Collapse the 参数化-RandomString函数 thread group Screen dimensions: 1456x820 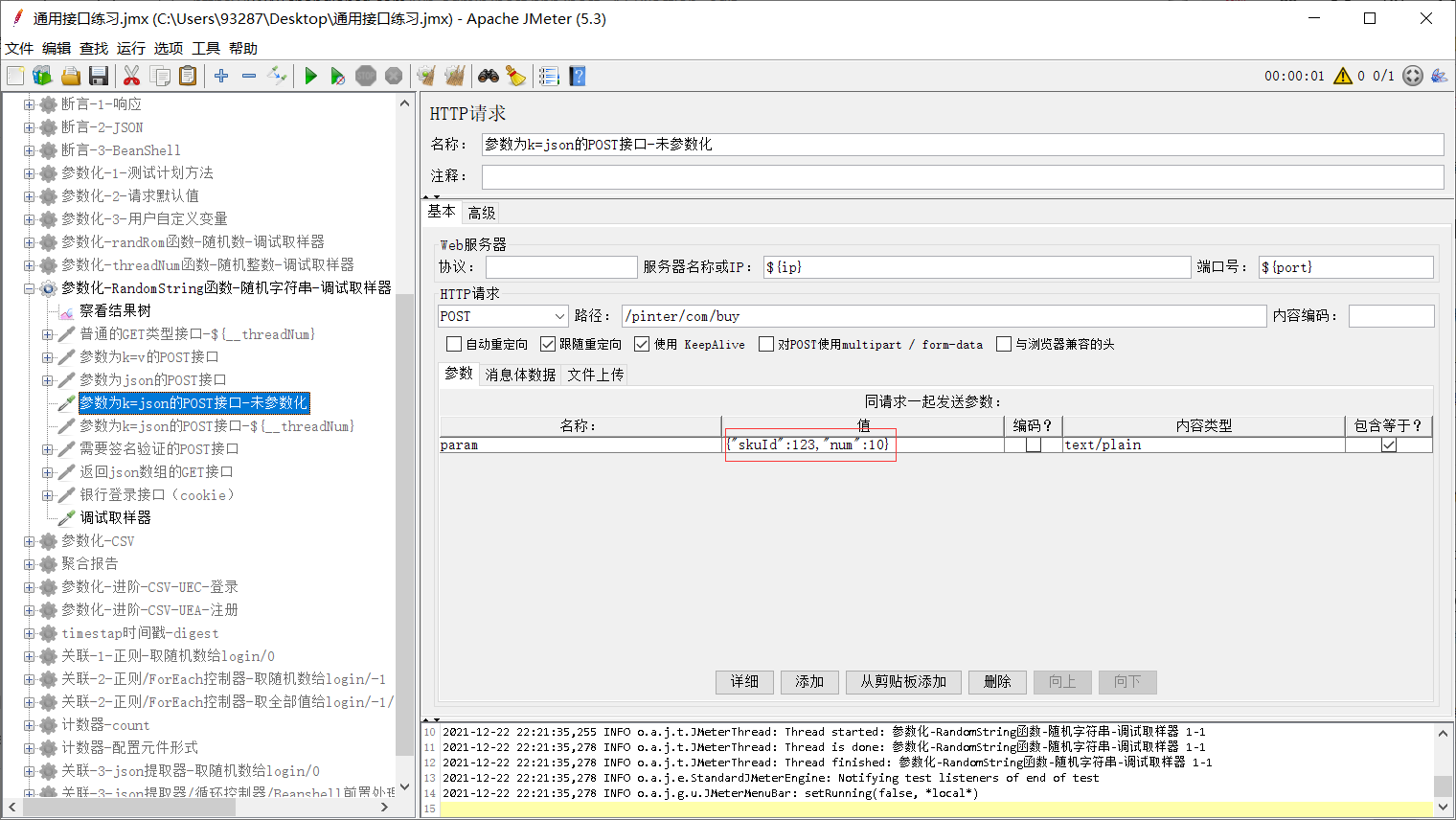pos(29,288)
